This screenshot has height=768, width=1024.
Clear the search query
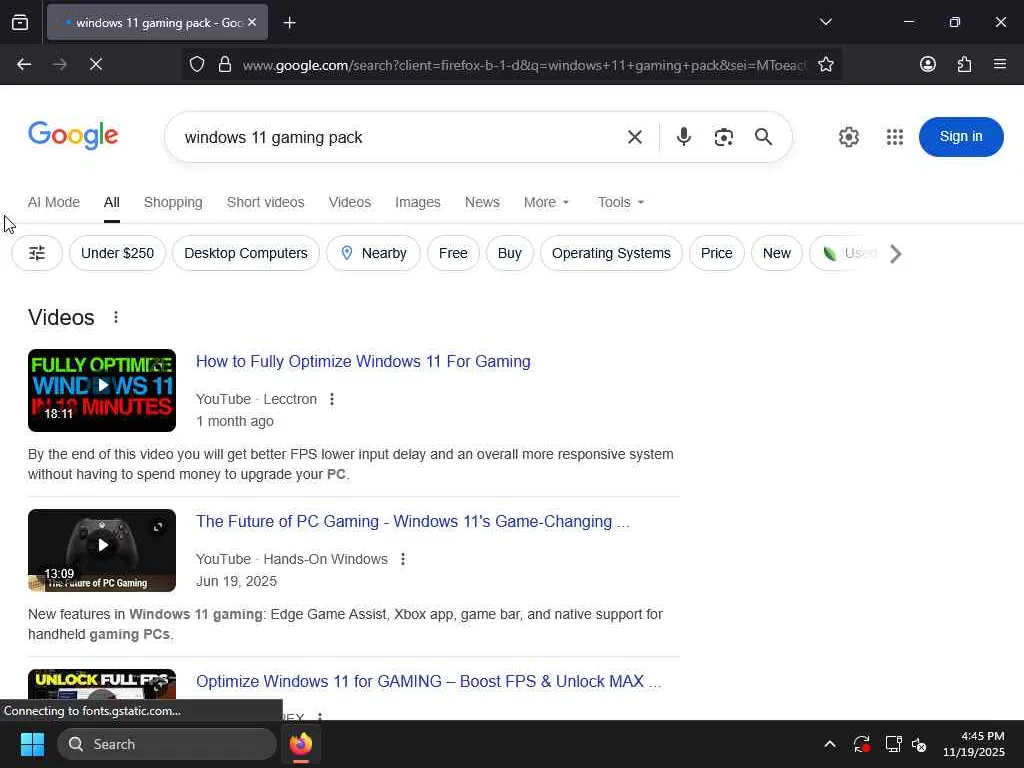(x=634, y=137)
